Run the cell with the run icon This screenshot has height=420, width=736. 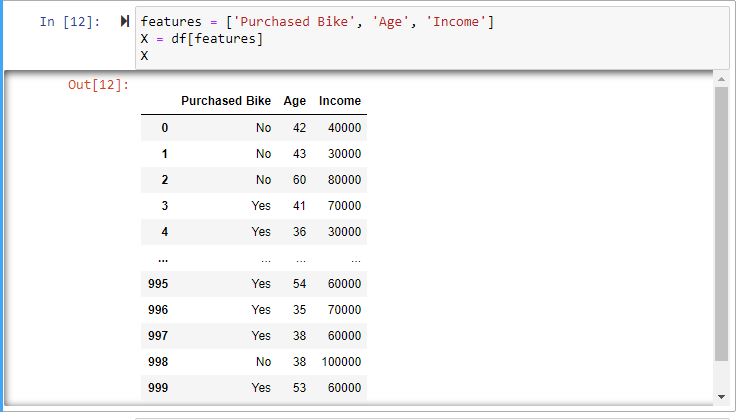[125, 22]
